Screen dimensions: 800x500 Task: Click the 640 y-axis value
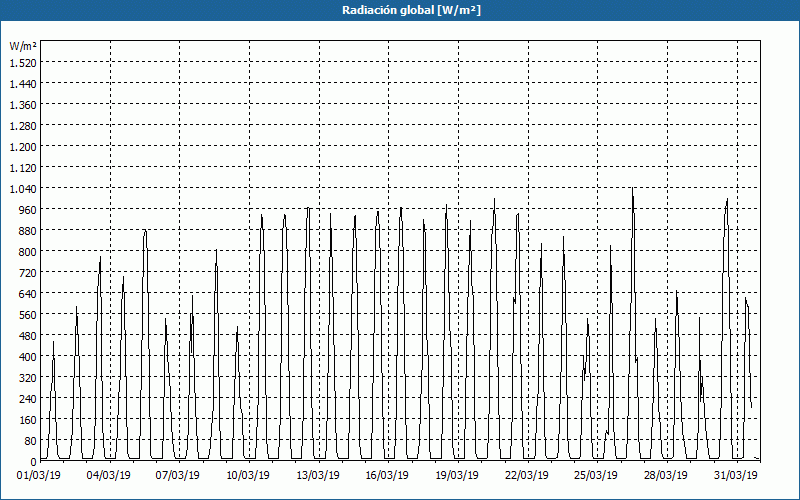[28, 294]
